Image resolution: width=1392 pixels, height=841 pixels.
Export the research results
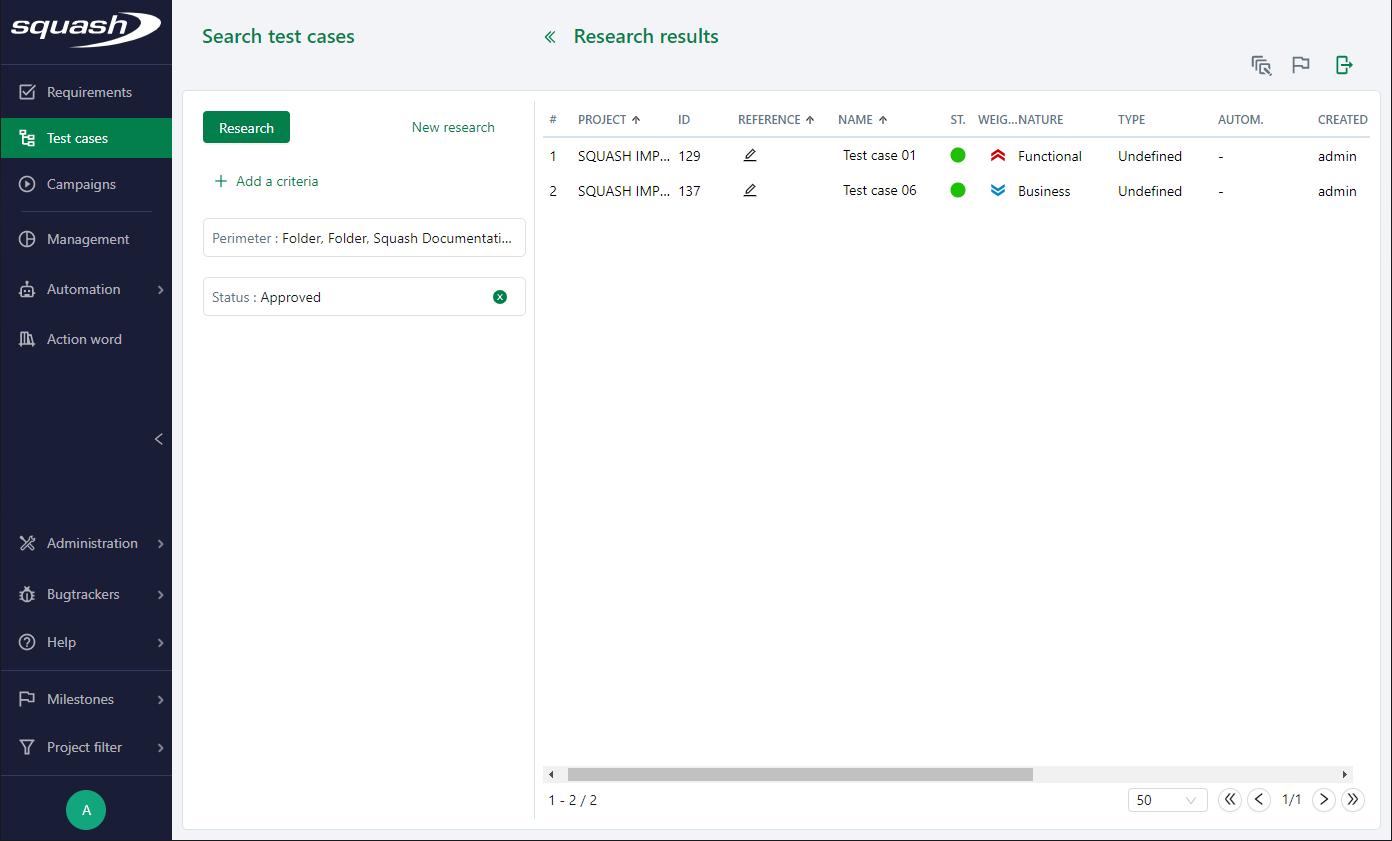(1343, 64)
